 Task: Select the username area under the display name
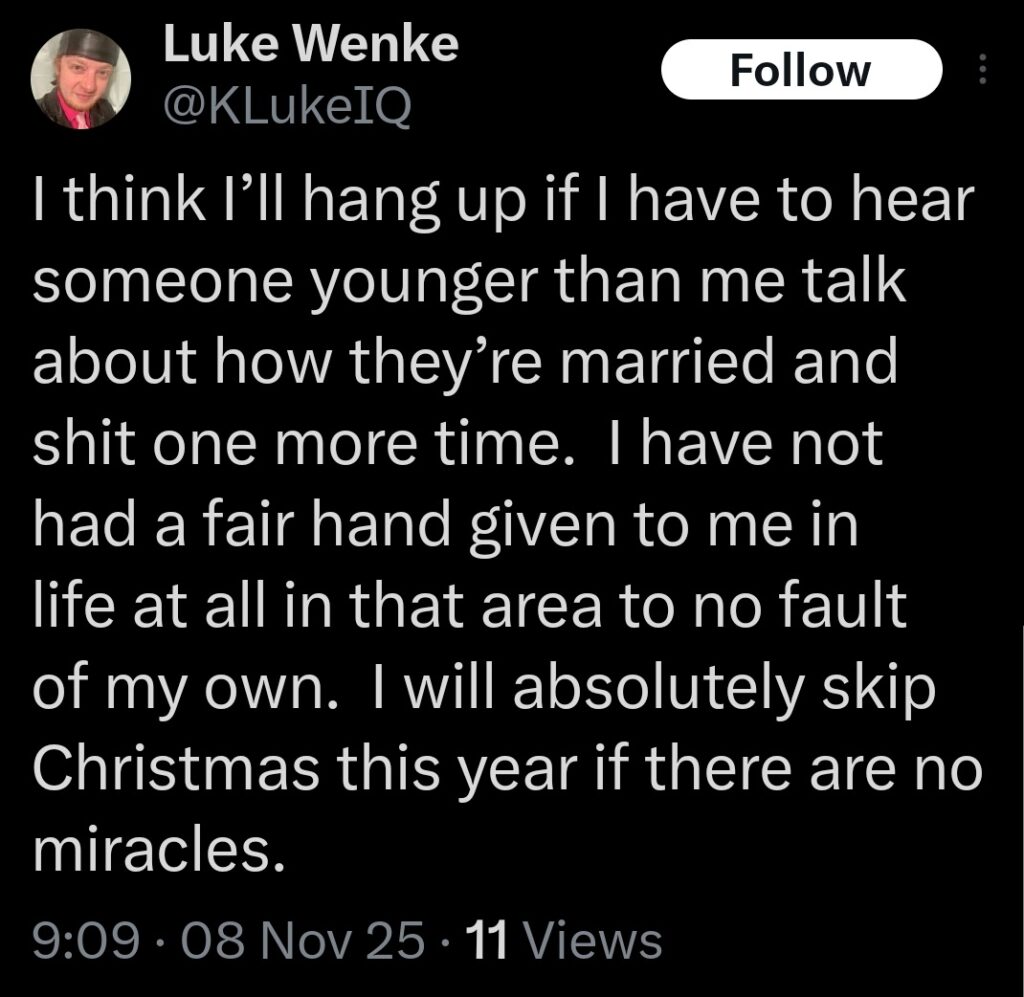(288, 104)
